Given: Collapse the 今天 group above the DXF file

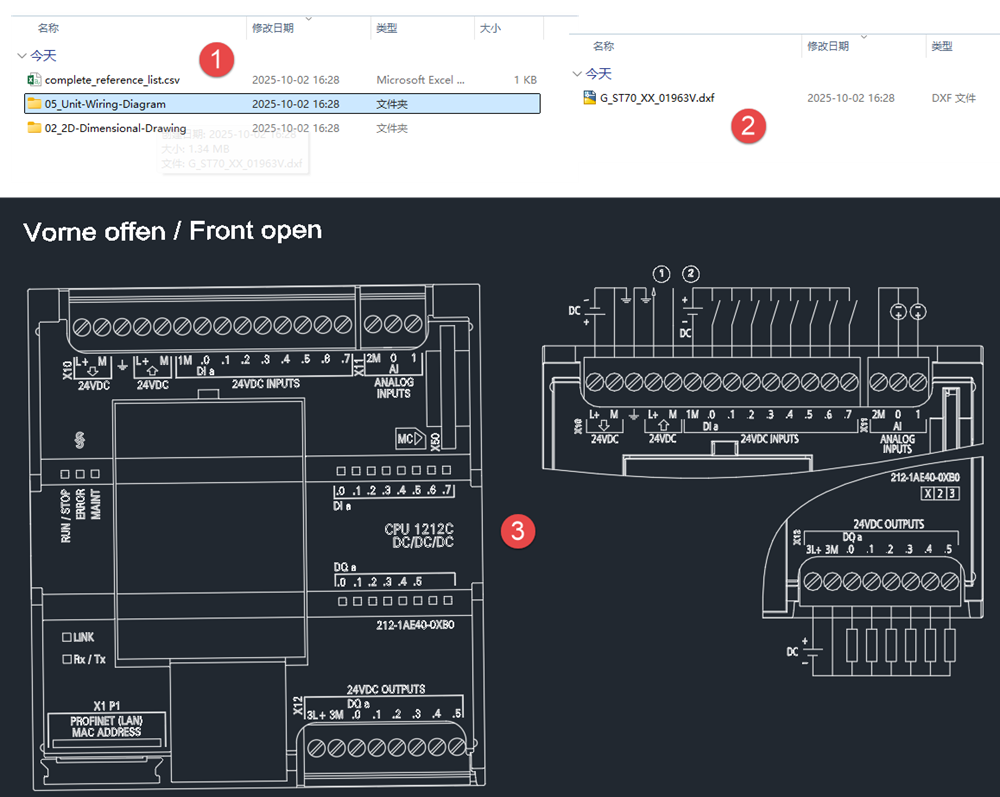Looking at the screenshot, I should click(577, 74).
